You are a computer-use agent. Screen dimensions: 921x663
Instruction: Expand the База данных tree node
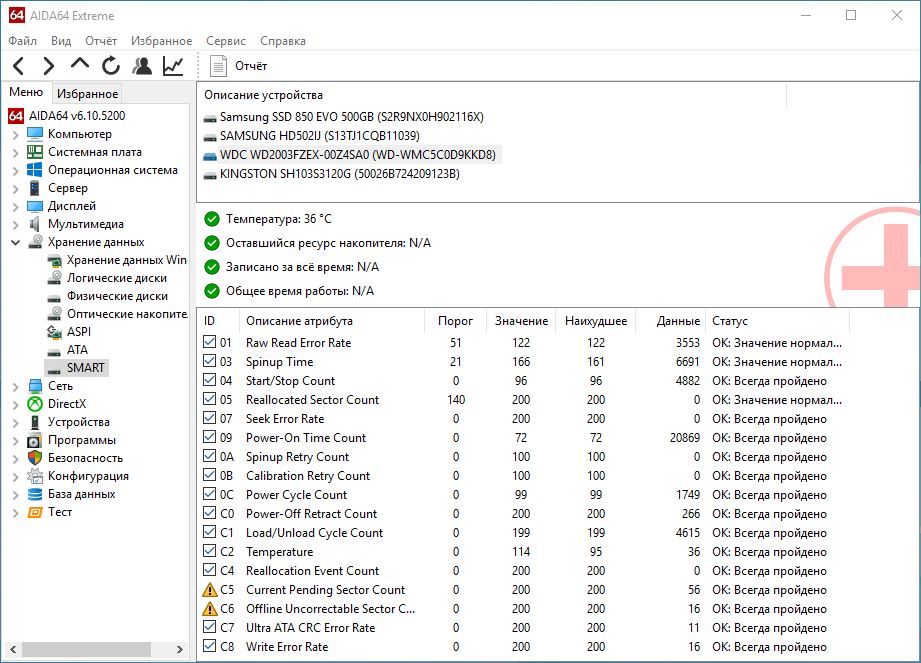pyautogui.click(x=15, y=494)
